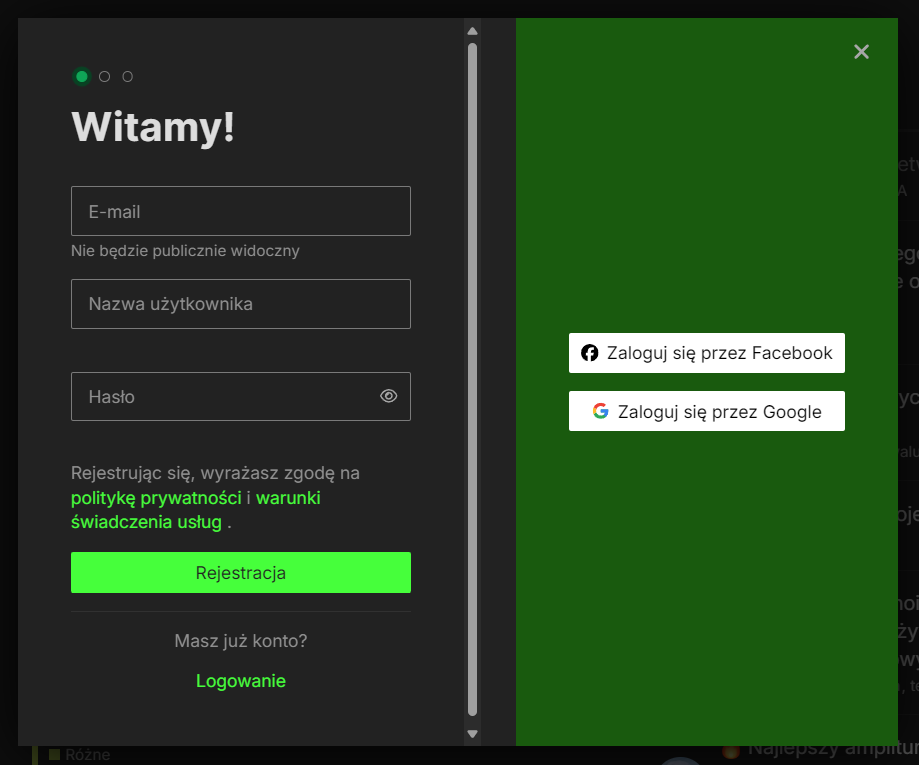
Task: Submit with the Rejestracja button
Action: [241, 572]
